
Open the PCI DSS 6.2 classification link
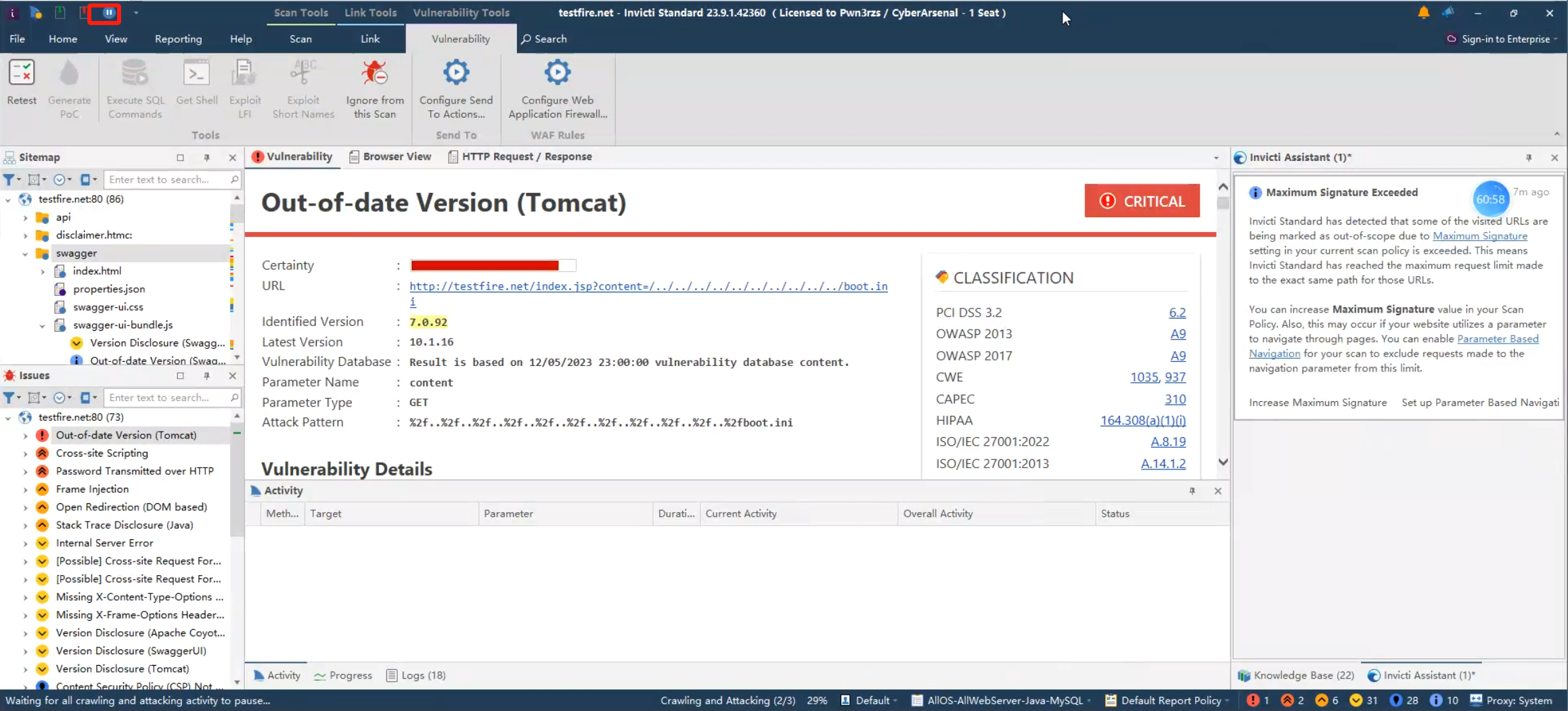[1177, 313]
